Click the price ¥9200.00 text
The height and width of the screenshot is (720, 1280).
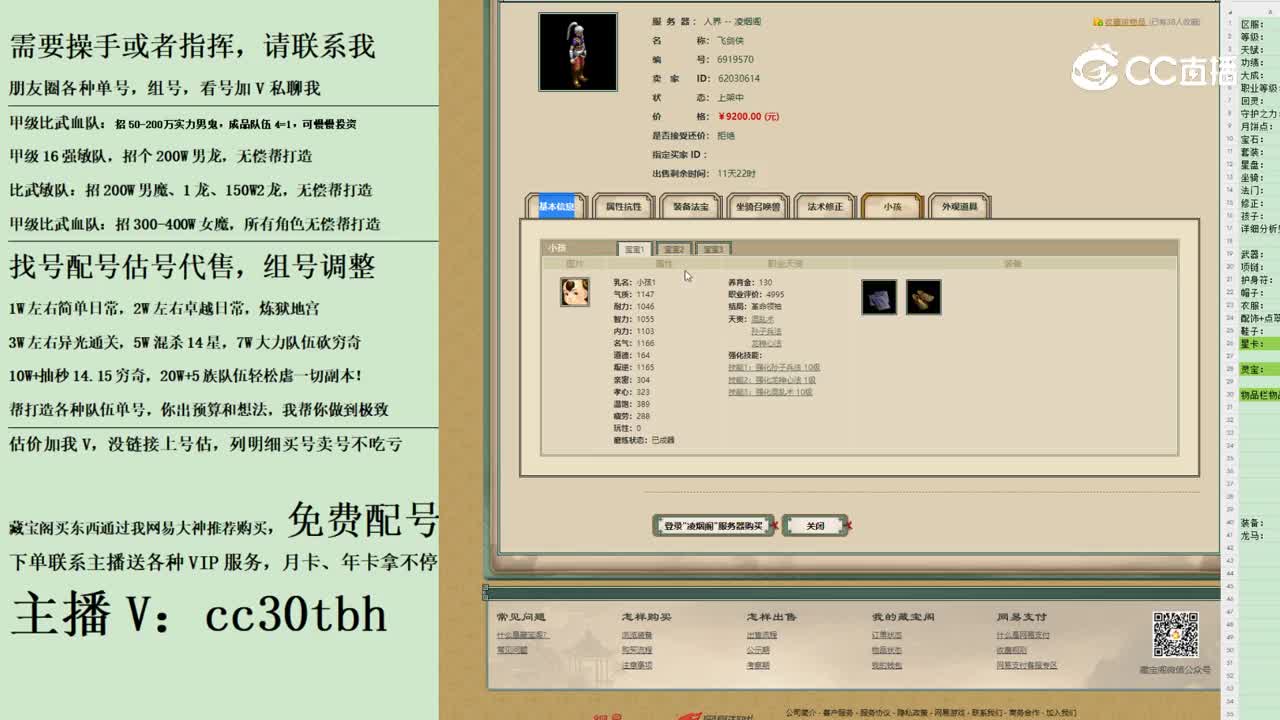(748, 116)
